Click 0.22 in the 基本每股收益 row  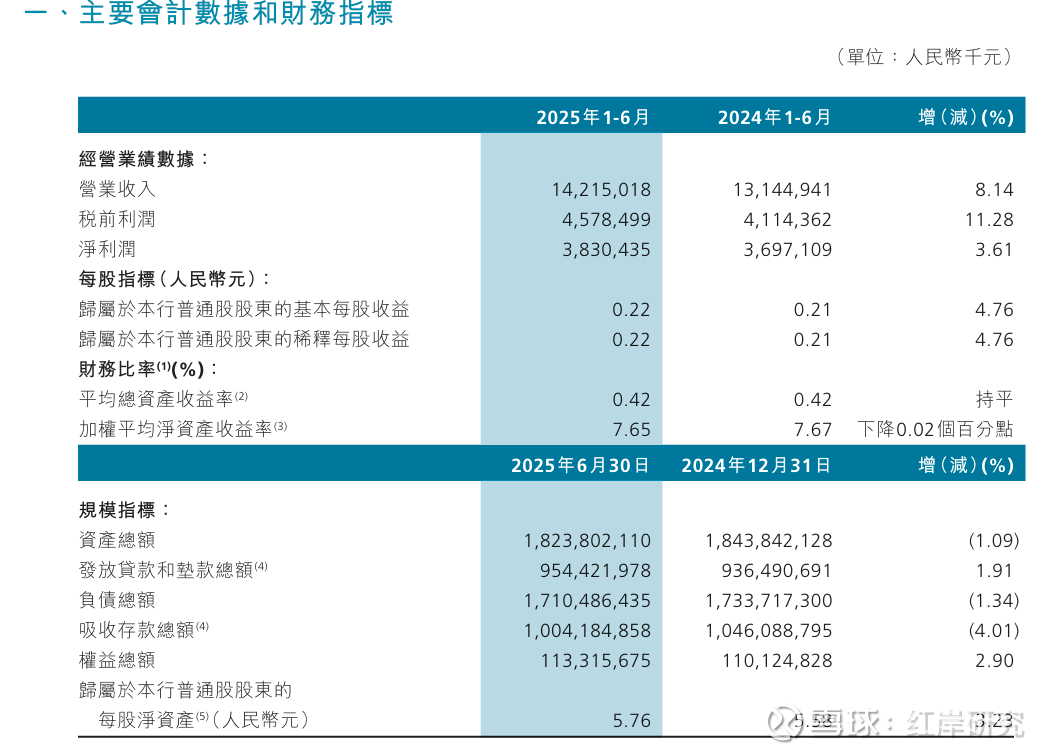pos(631,310)
